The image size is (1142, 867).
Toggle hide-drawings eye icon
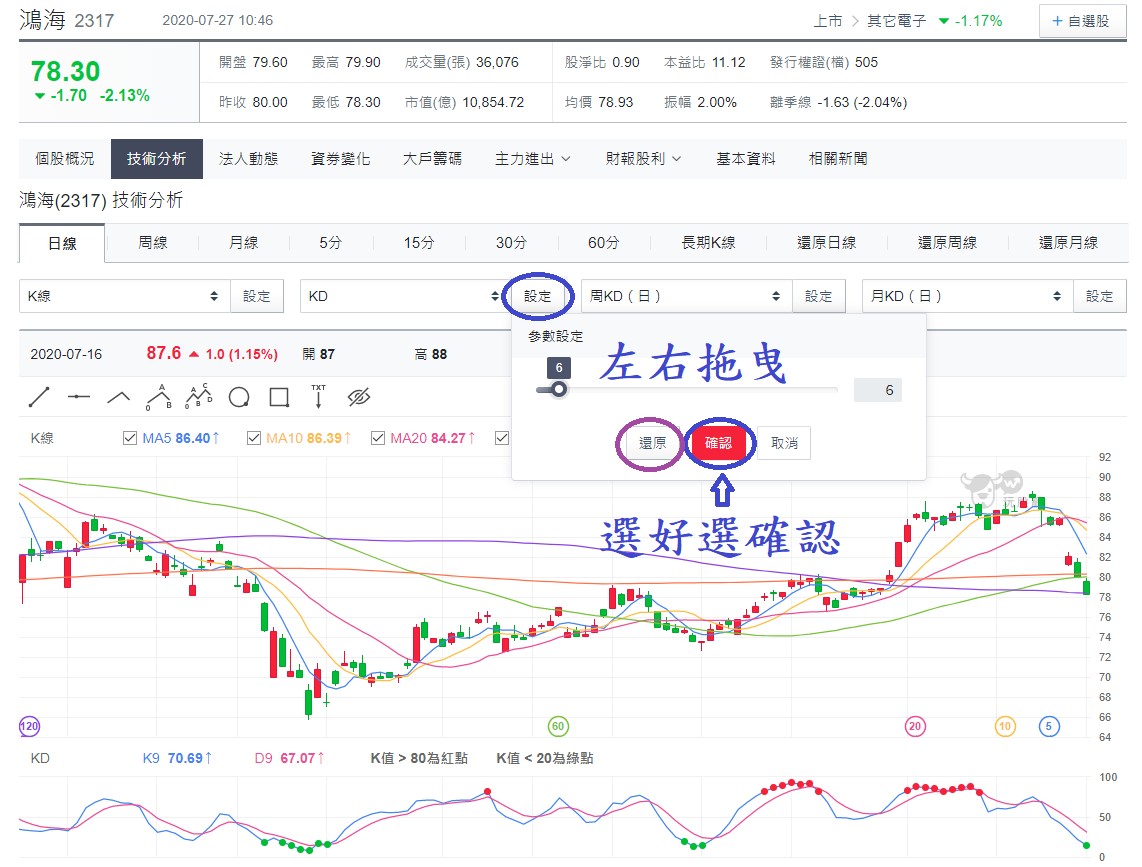pos(358,397)
